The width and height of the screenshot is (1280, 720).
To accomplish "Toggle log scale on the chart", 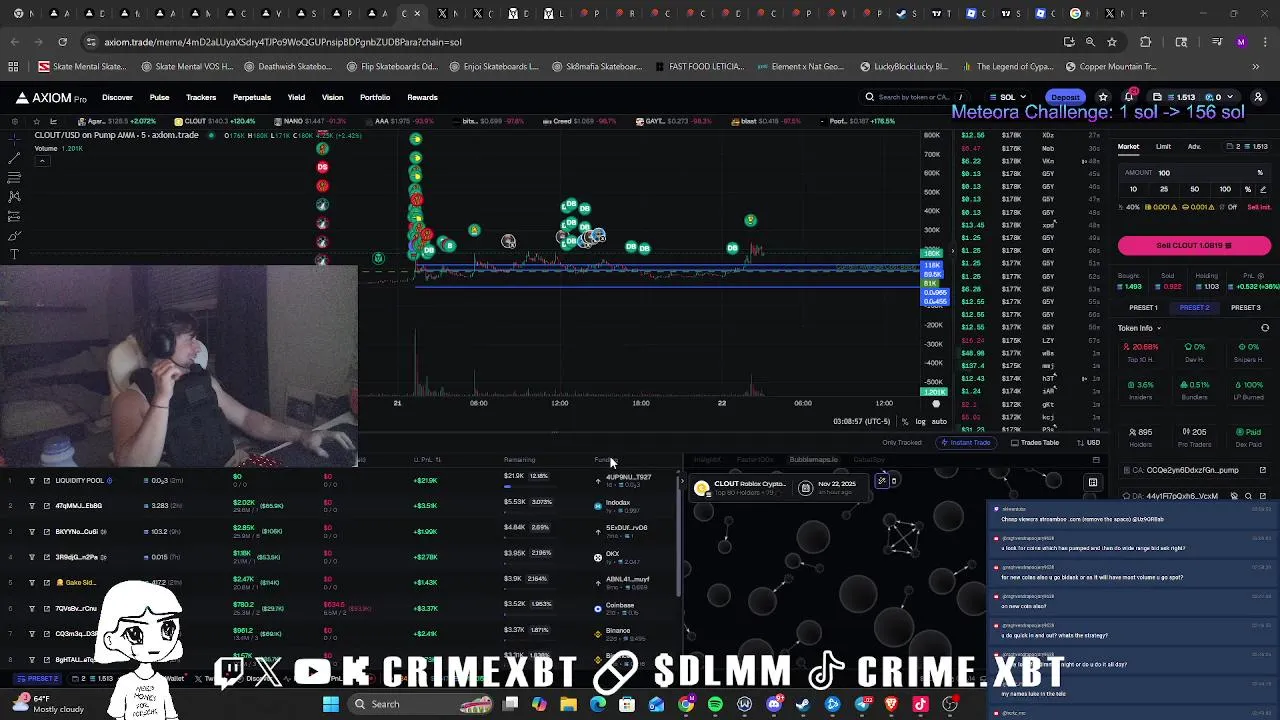I will pyautogui.click(x=920, y=421).
